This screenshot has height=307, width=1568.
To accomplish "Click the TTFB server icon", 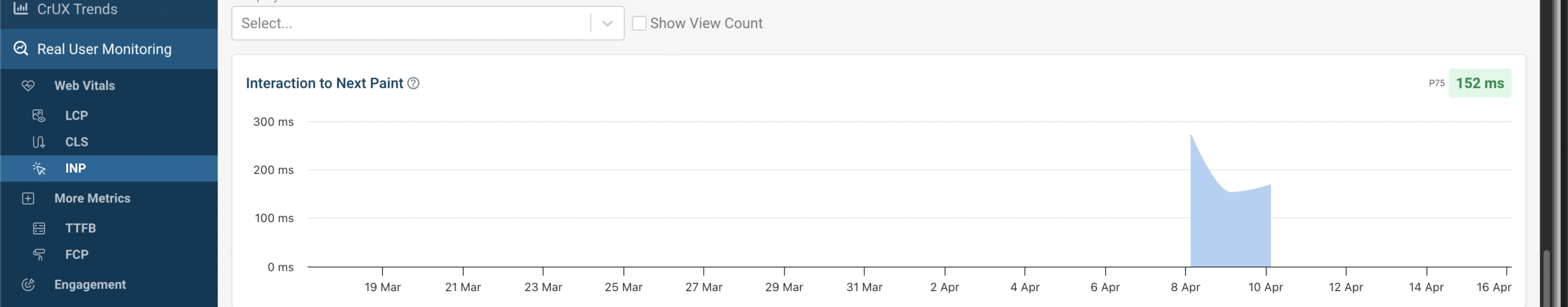I will coord(39,228).
